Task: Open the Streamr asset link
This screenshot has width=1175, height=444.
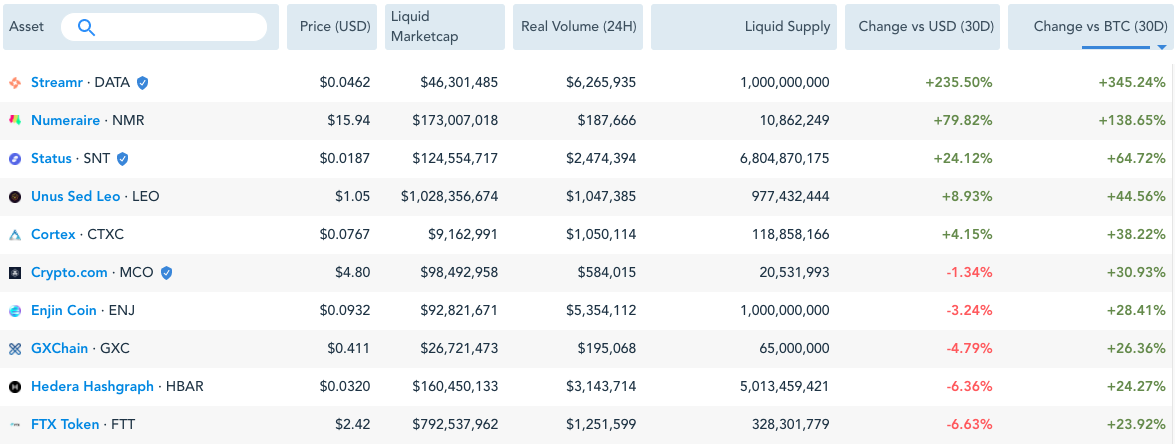Action: [x=56, y=82]
